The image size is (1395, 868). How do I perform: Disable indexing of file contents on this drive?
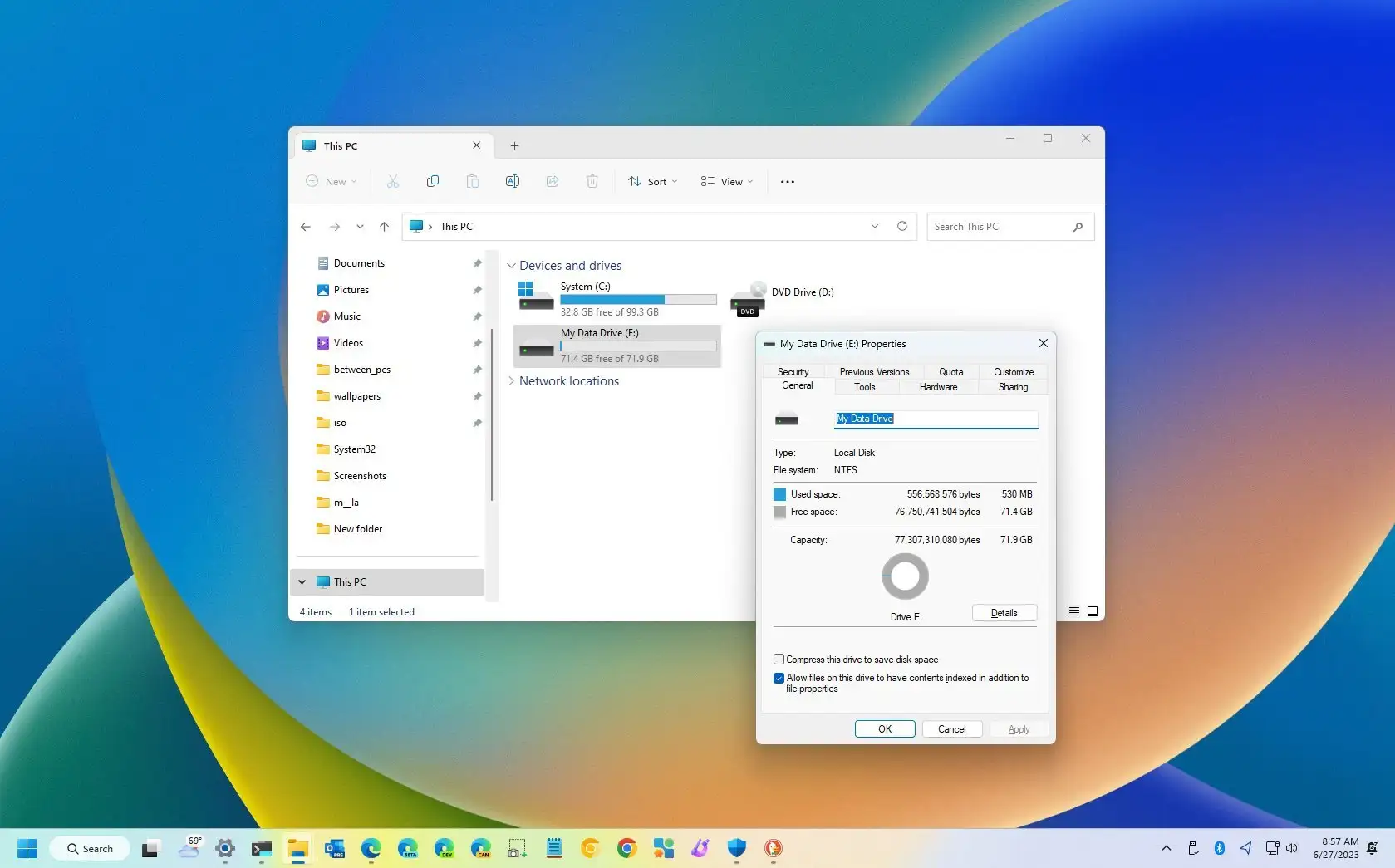[x=779, y=678]
